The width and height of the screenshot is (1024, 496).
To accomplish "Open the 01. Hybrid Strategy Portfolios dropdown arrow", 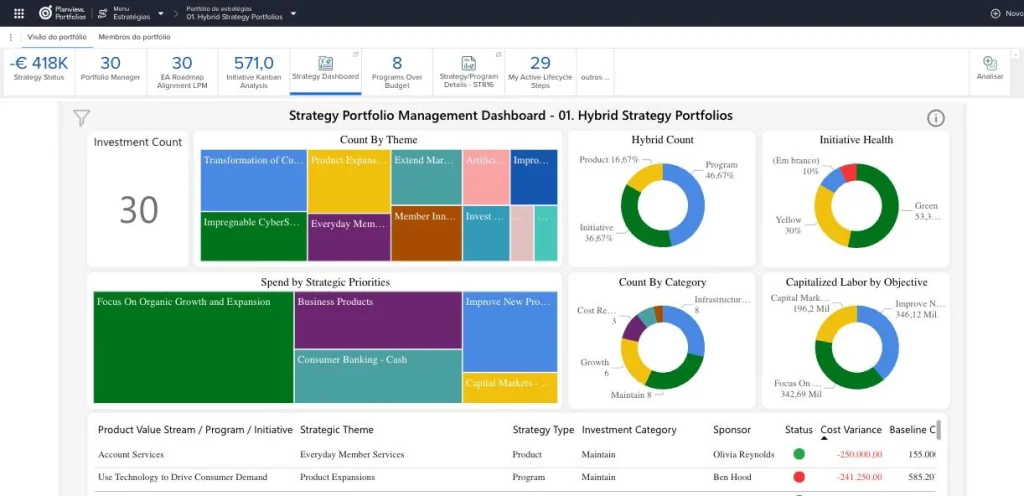I will click(x=293, y=13).
